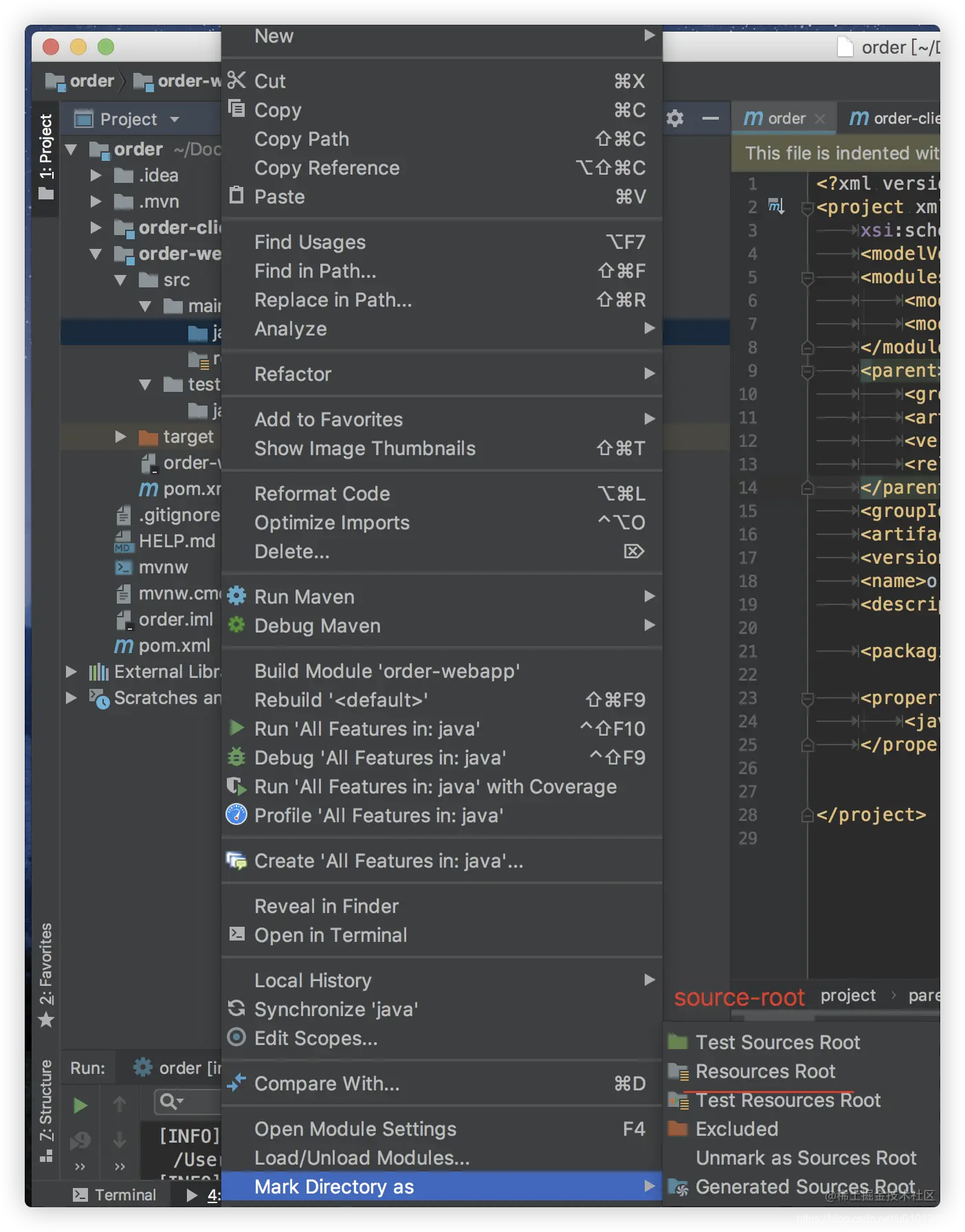
Task: Click the Edit Scopes circle icon
Action: 236,1037
